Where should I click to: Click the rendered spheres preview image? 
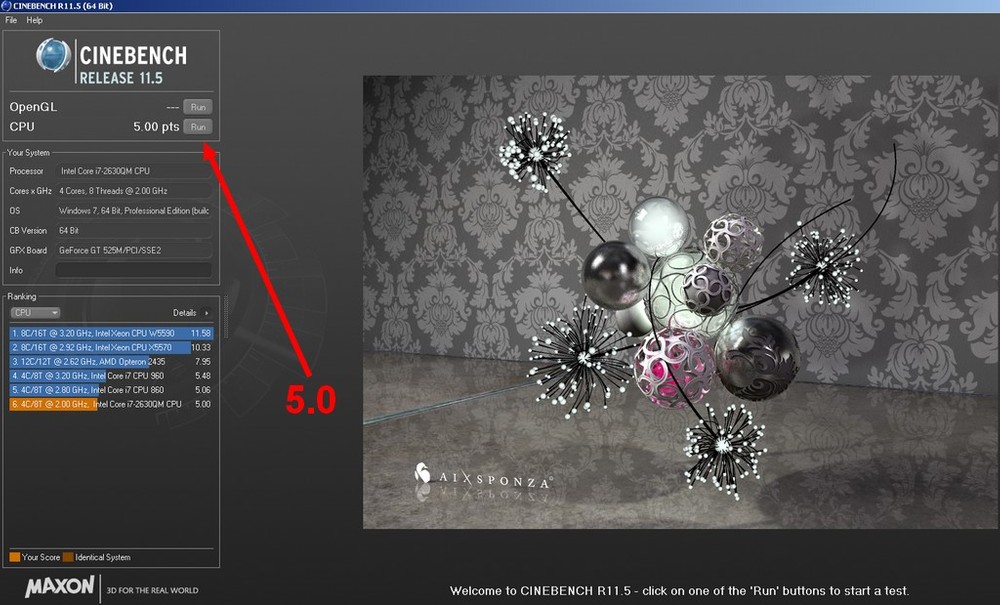[680, 300]
